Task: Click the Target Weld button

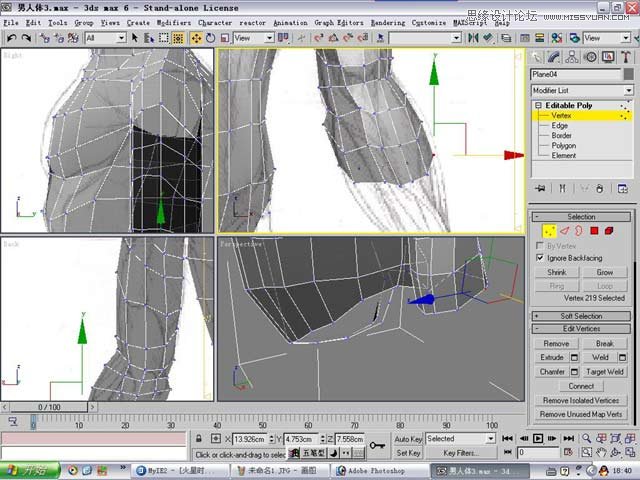Action: pyautogui.click(x=605, y=372)
